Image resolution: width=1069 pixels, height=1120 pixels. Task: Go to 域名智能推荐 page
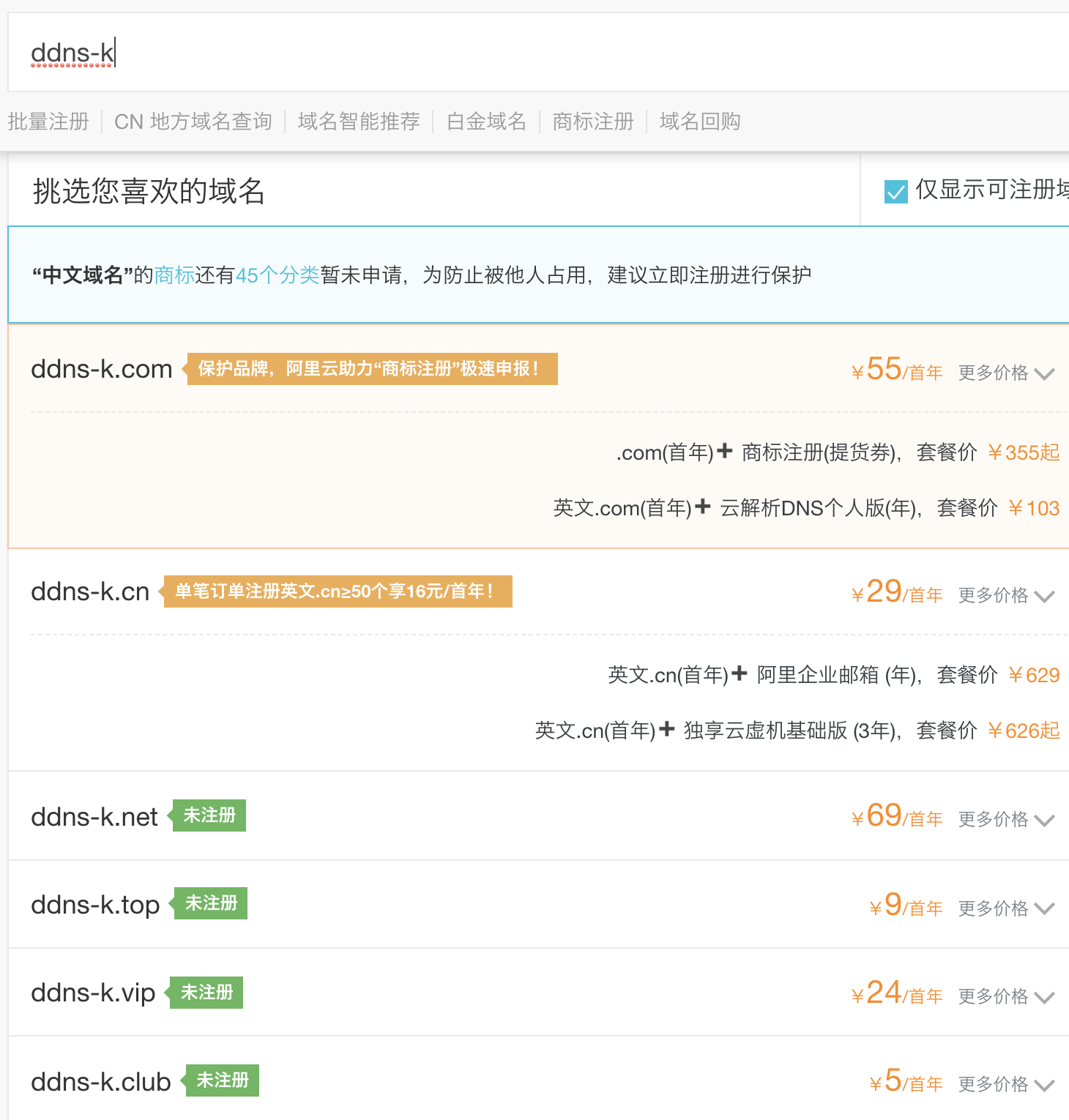pyautogui.click(x=359, y=122)
